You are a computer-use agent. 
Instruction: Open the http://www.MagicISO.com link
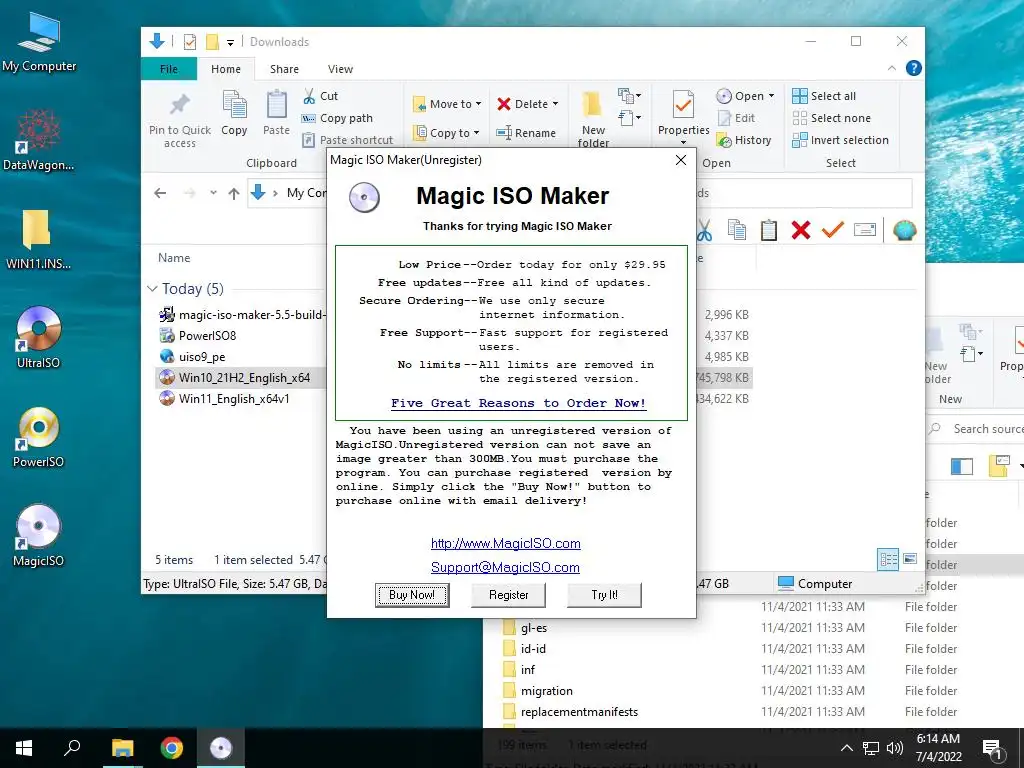click(505, 543)
